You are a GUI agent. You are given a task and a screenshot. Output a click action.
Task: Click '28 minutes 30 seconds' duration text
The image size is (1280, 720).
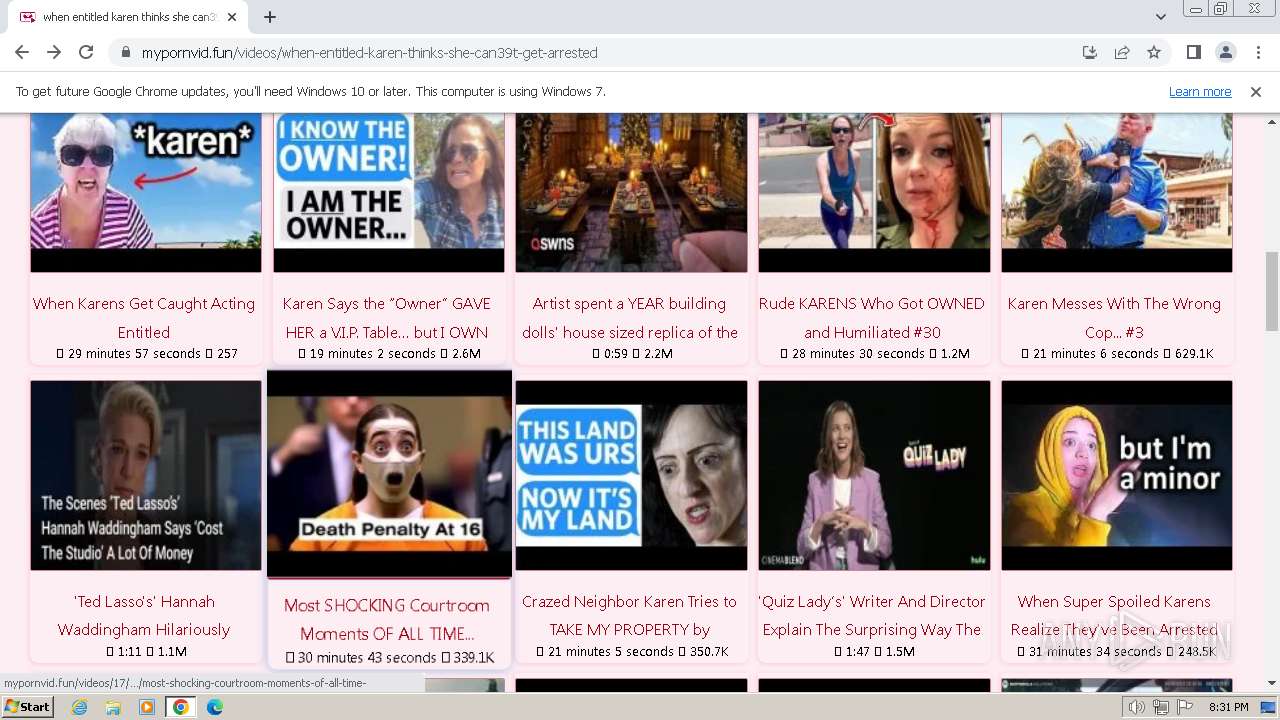[x=858, y=354]
